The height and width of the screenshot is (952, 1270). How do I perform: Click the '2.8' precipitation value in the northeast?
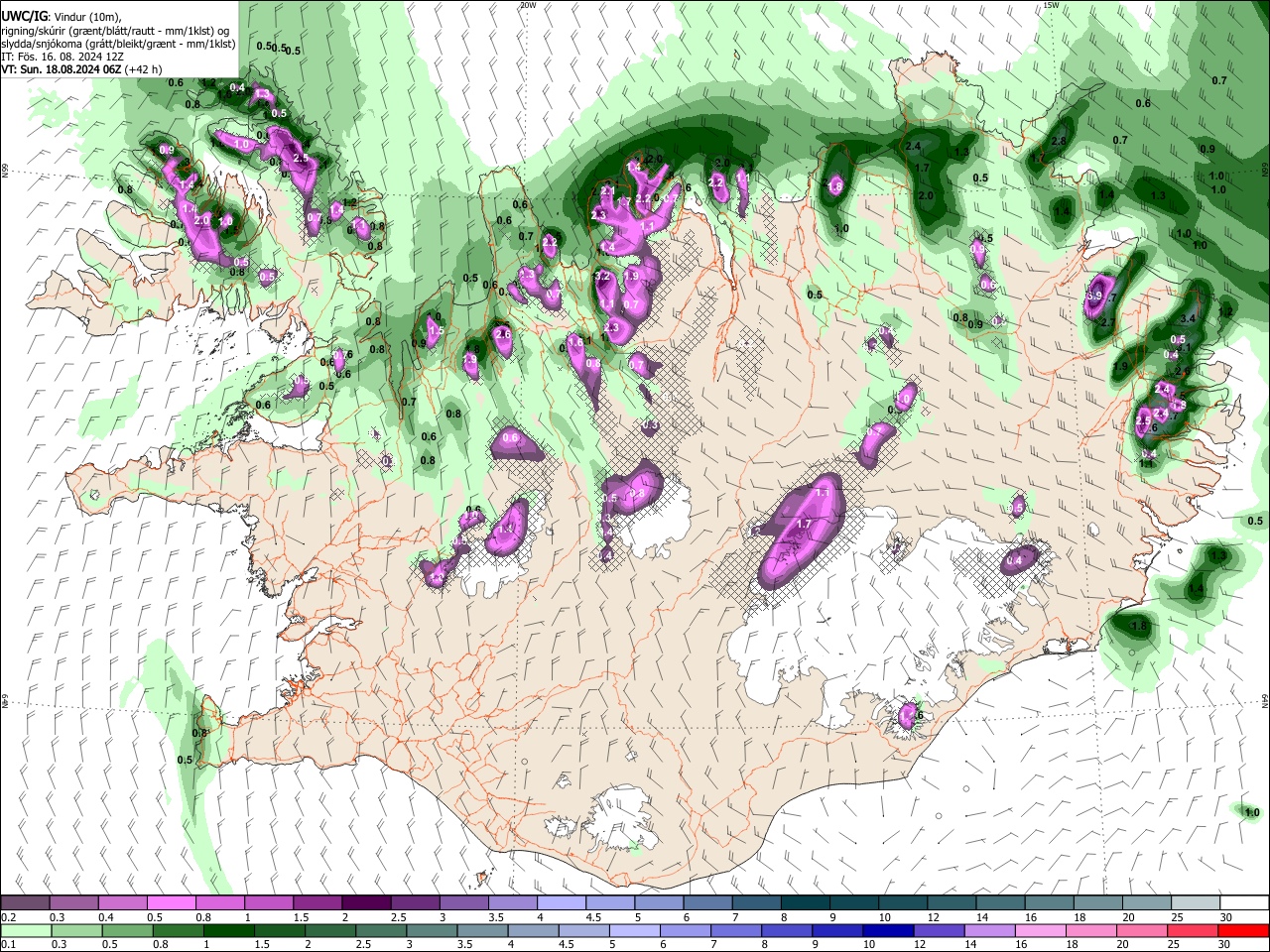click(1059, 142)
